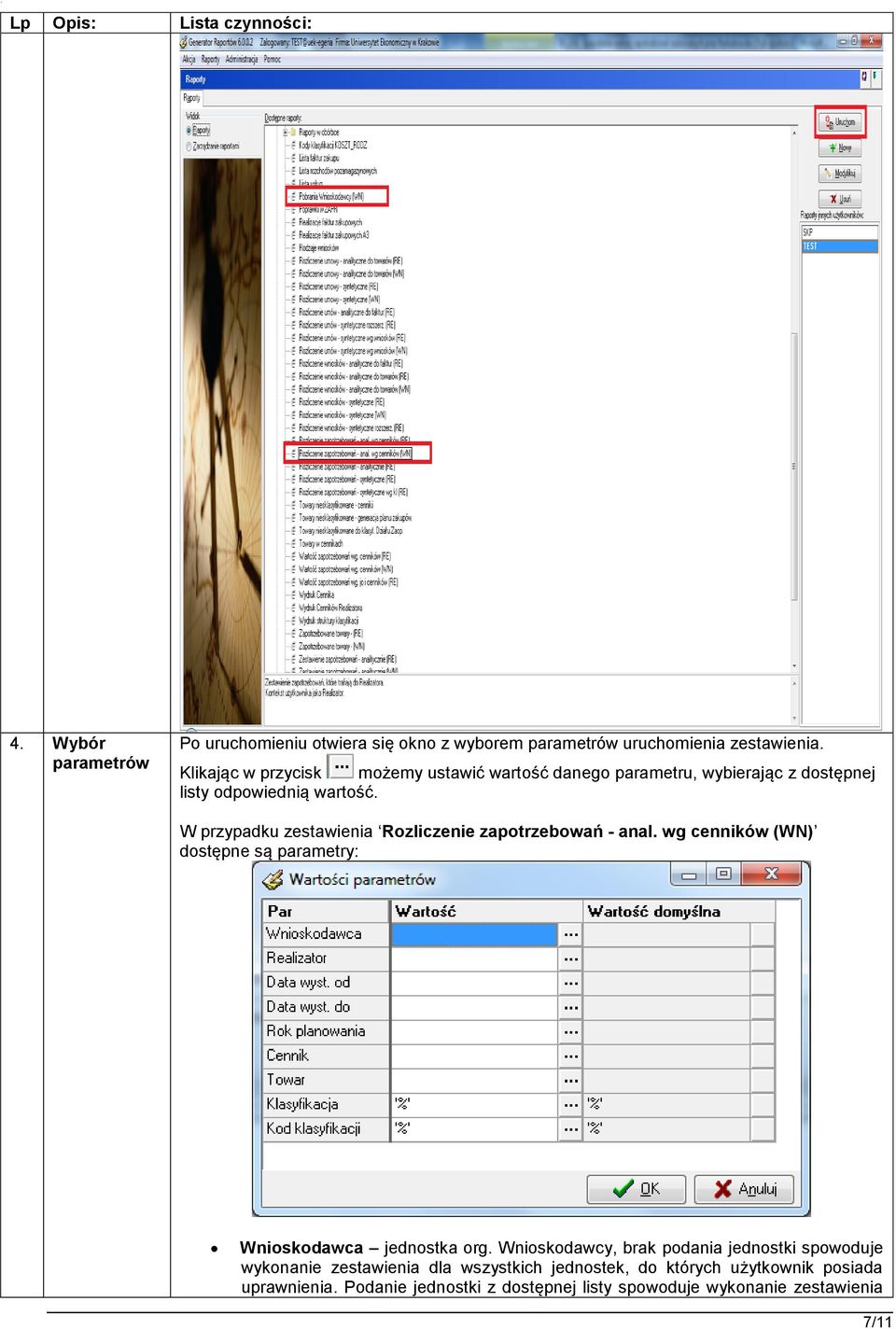The height and width of the screenshot is (1329, 896).
Task: Click the Realizator value field
Action: 474,958
